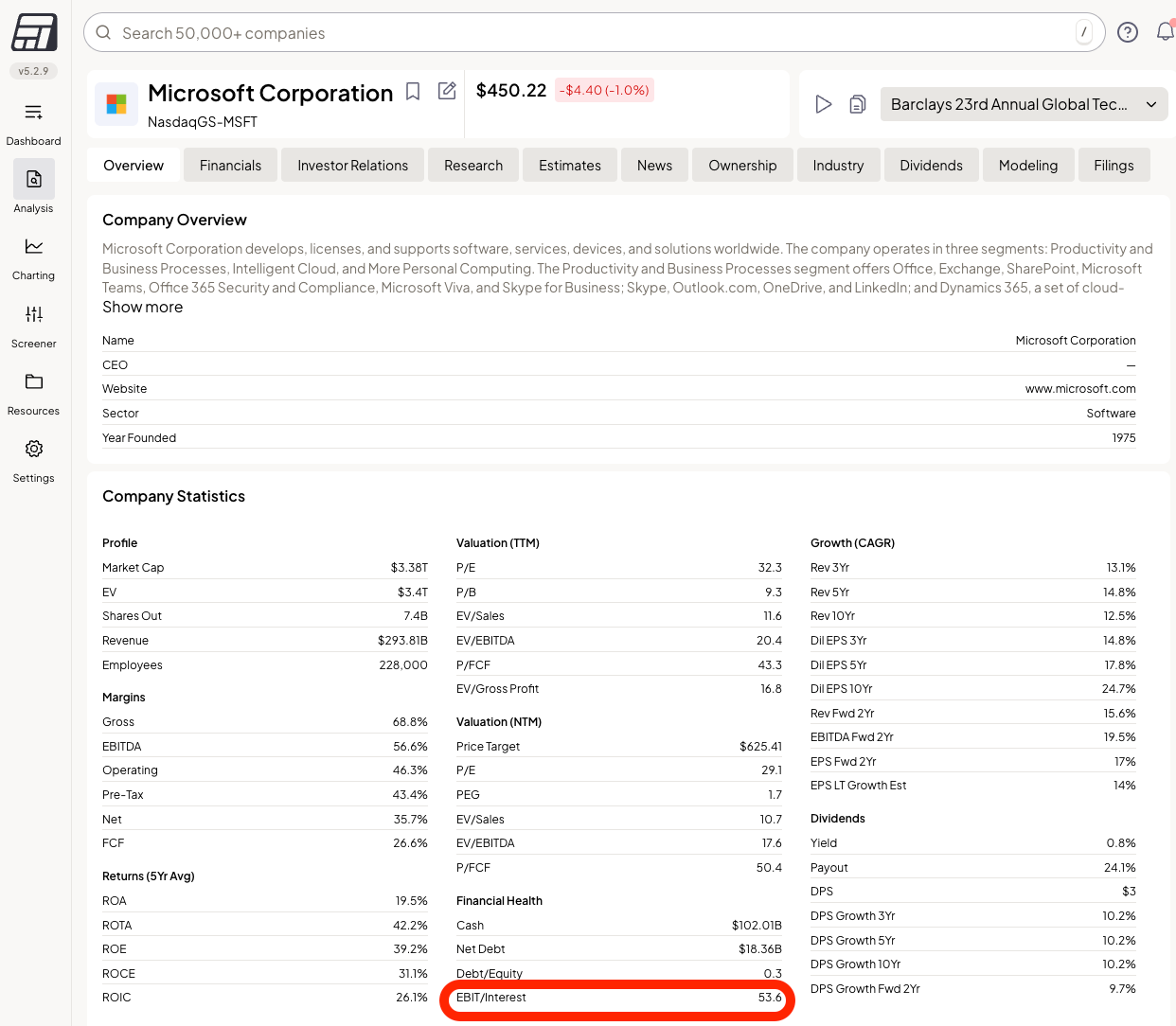Open the Dividends tab
Image resolution: width=1176 pixels, height=1026 pixels.
click(932, 165)
